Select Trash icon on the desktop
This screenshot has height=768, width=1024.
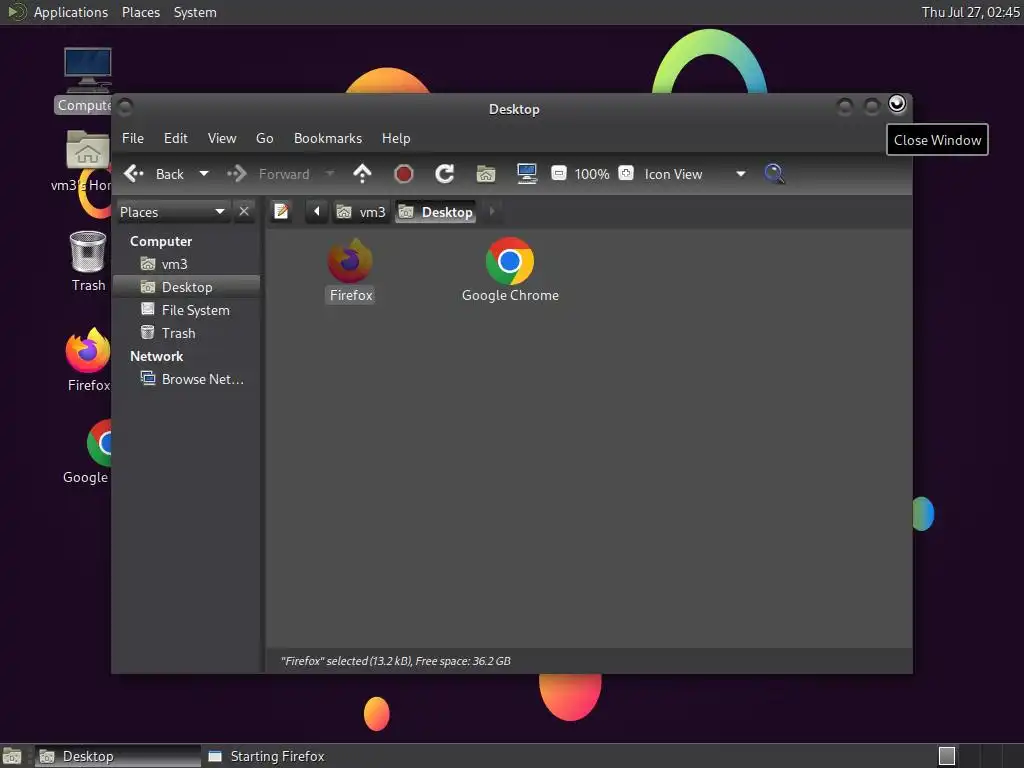point(88,261)
